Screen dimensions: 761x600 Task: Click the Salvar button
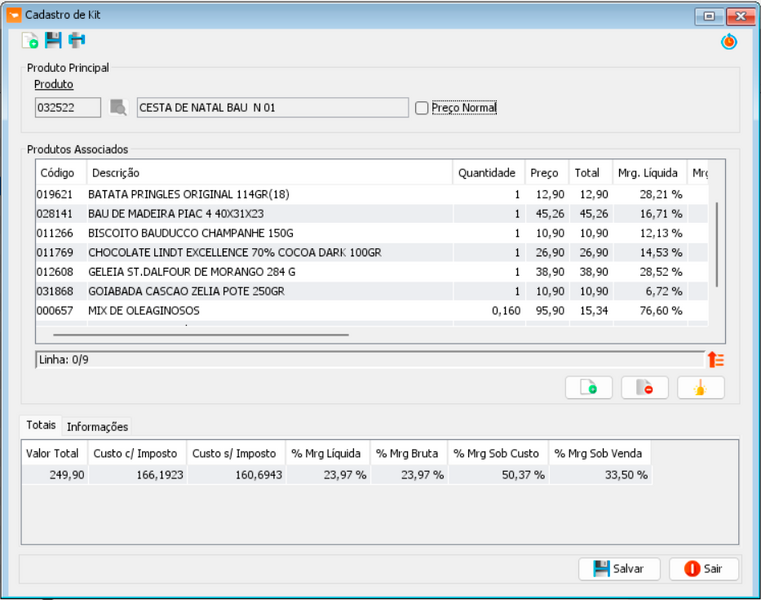619,569
